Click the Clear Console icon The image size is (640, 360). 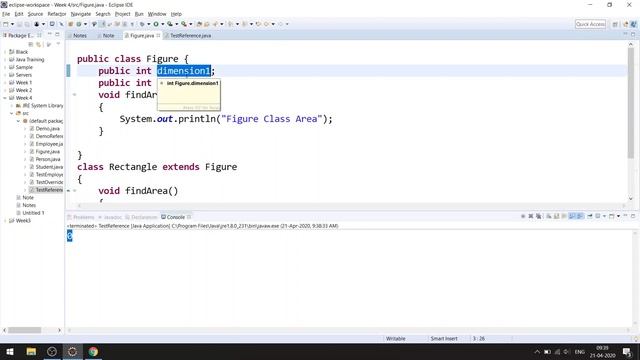click(x=549, y=216)
